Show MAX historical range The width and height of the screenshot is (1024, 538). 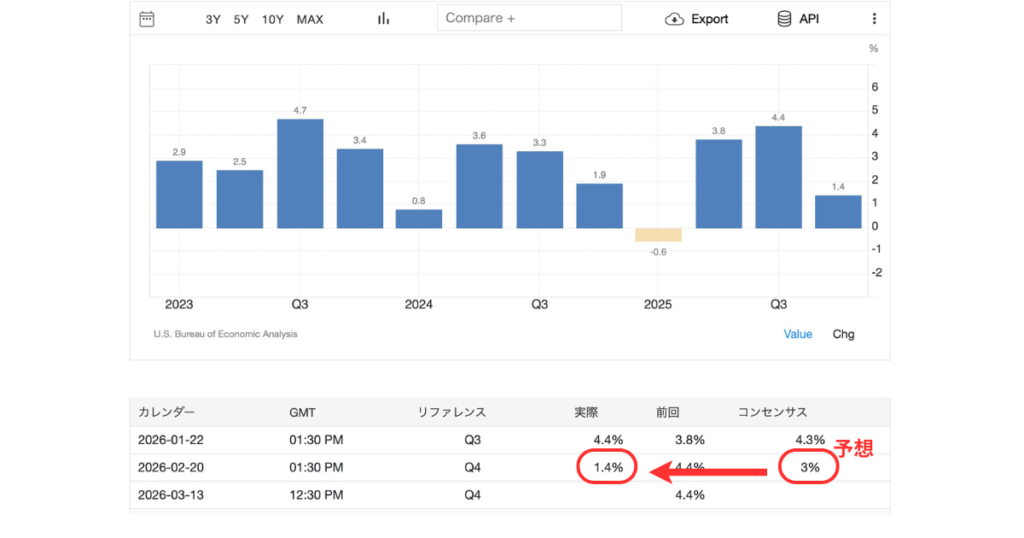310,19
